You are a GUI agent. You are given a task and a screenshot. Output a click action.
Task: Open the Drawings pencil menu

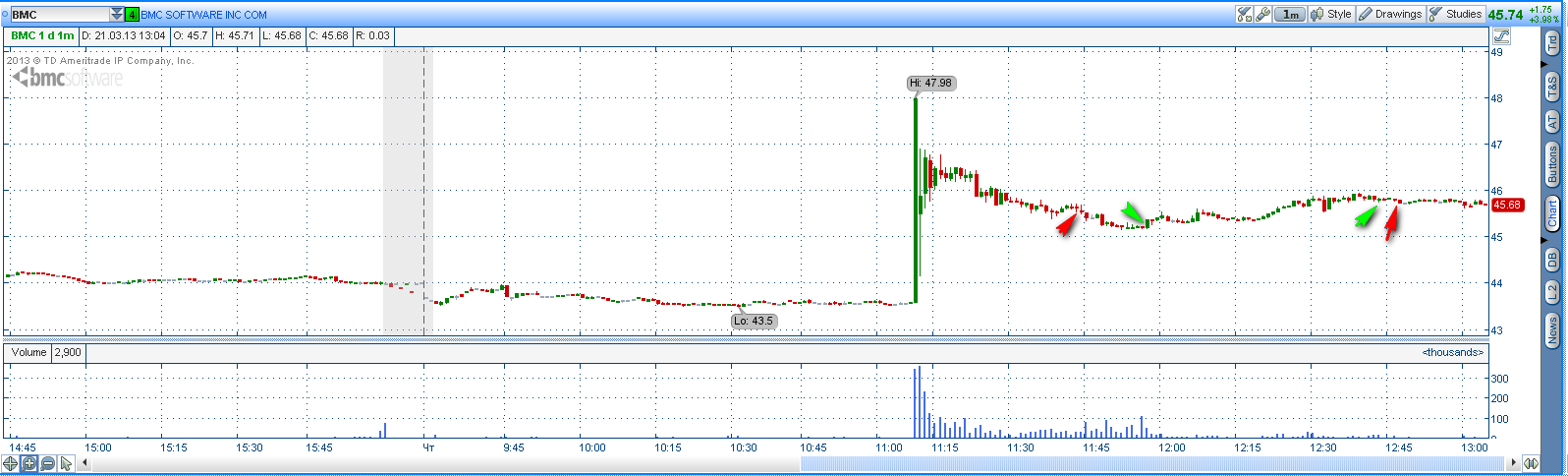coord(1390,14)
